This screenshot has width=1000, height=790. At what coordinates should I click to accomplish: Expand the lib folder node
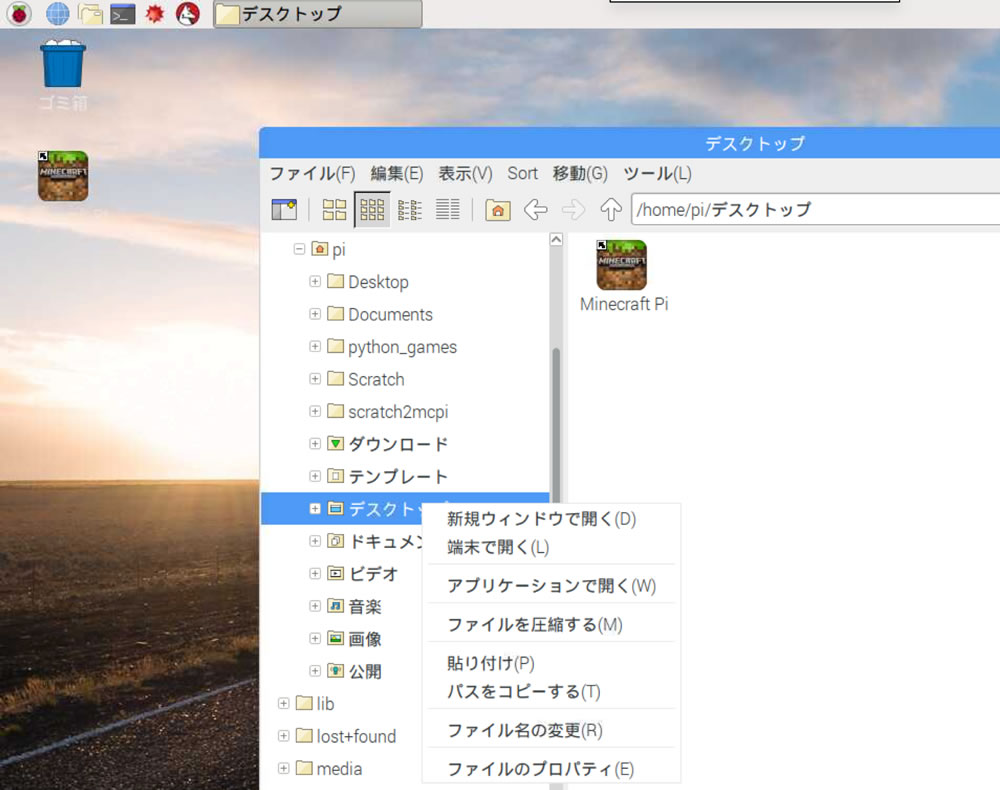[x=284, y=703]
